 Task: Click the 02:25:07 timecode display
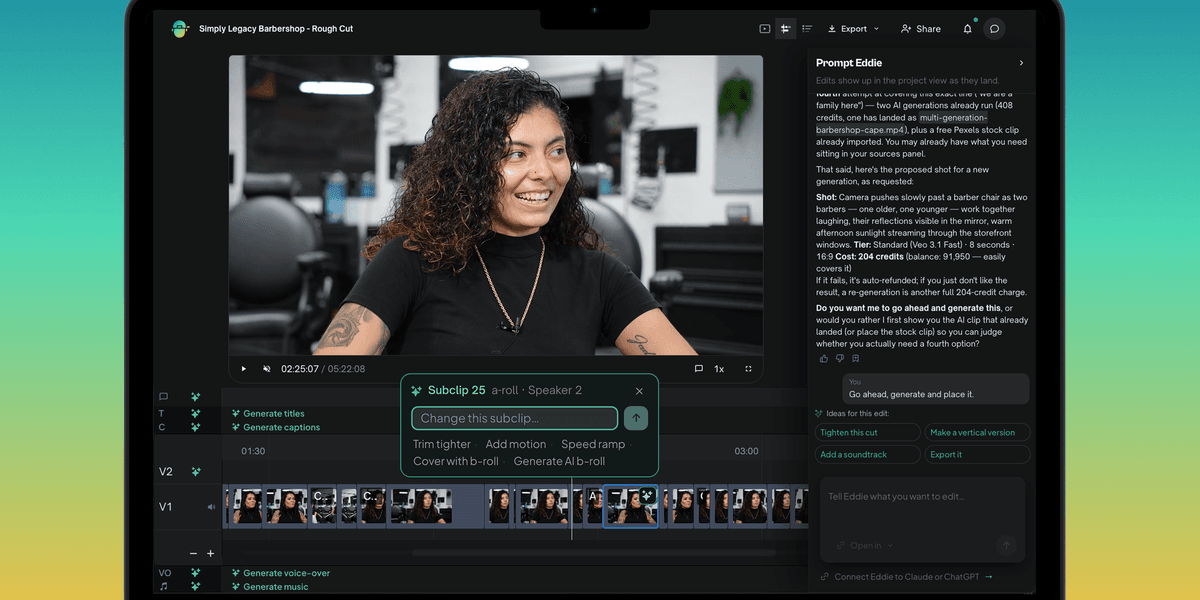pyautogui.click(x=300, y=369)
